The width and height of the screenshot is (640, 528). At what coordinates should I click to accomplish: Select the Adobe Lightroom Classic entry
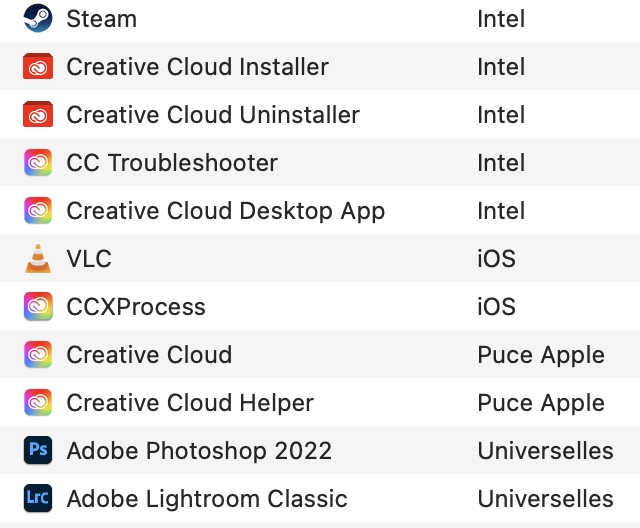coord(207,498)
